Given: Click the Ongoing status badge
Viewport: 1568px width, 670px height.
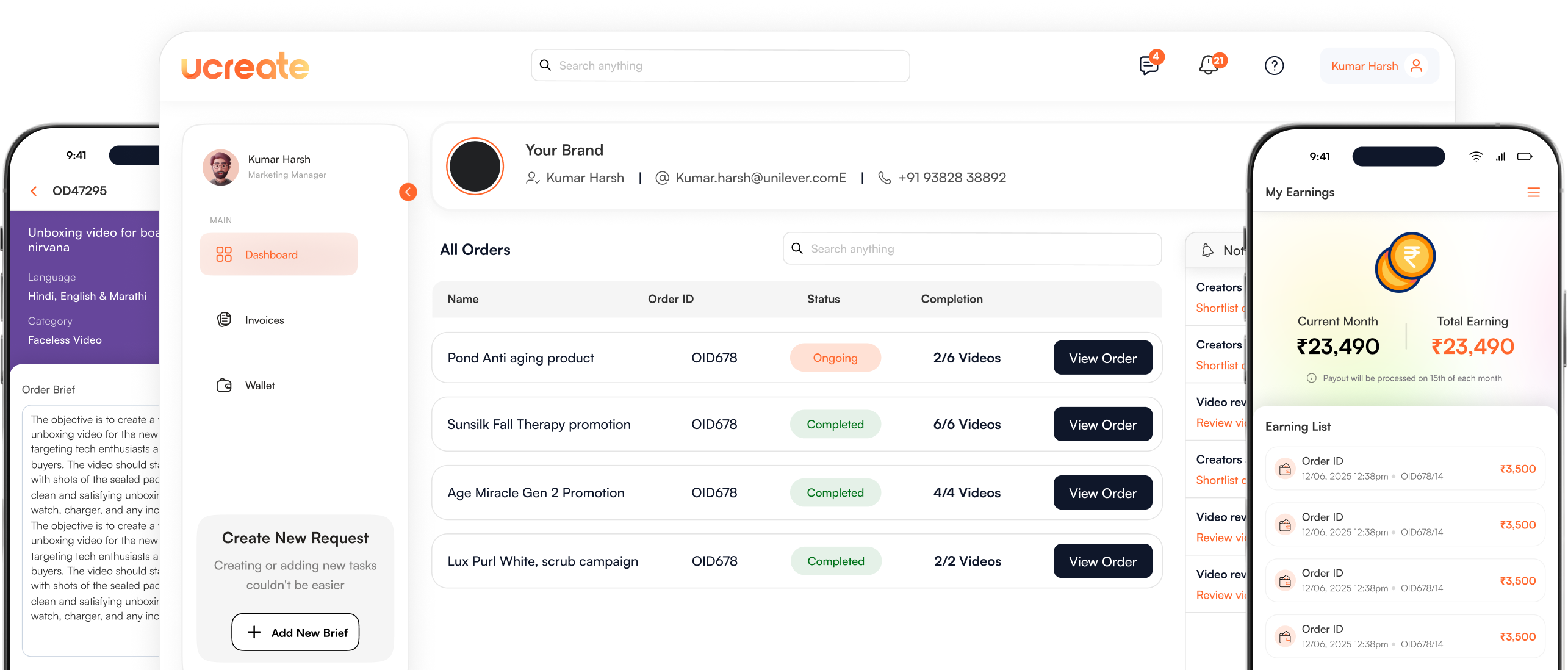Looking at the screenshot, I should (835, 358).
